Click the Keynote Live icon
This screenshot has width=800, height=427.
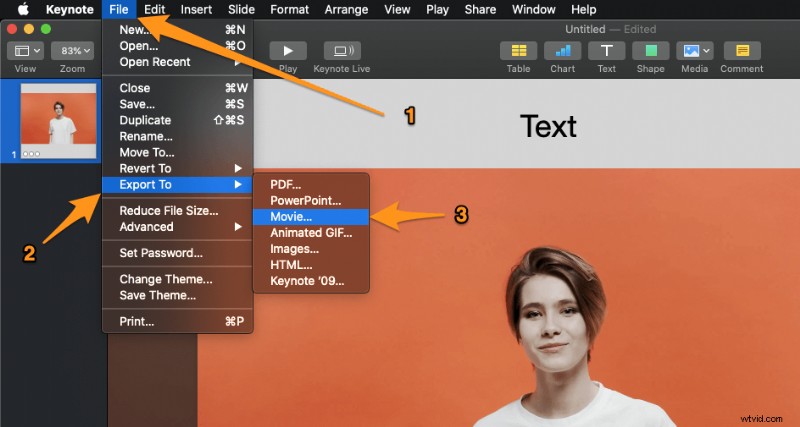point(342,51)
